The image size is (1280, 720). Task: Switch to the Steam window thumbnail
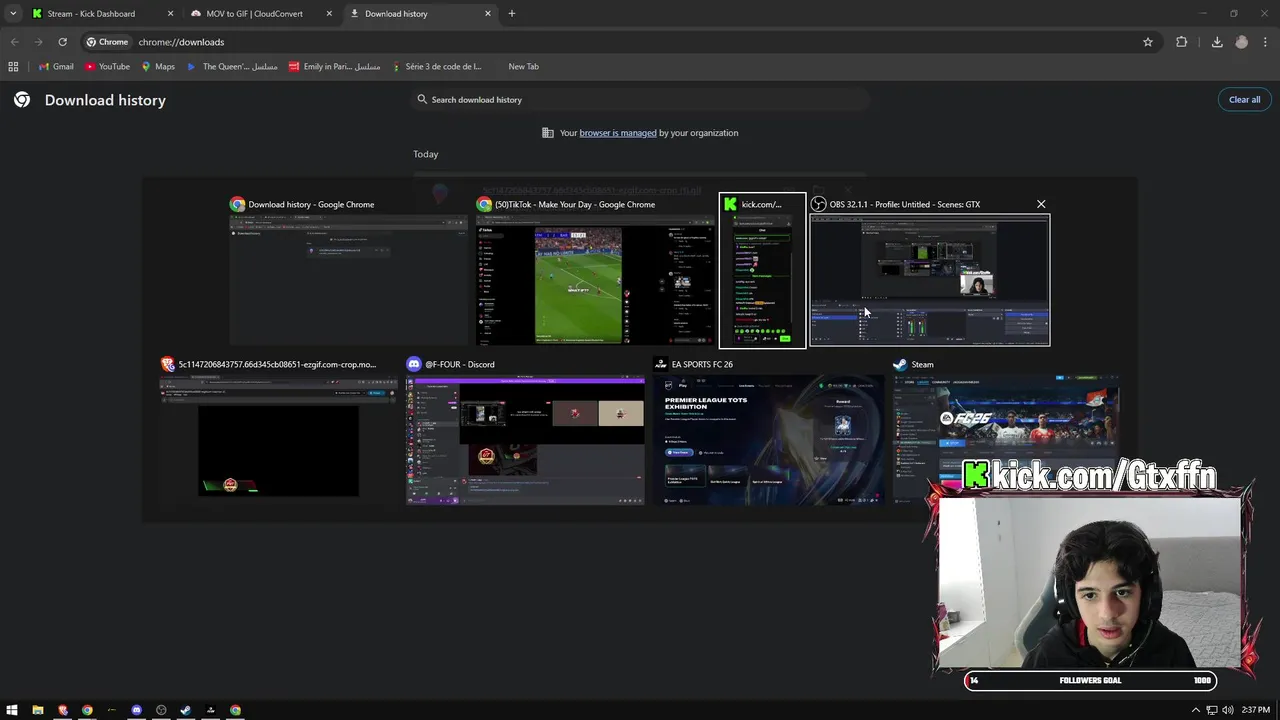pos(1005,430)
